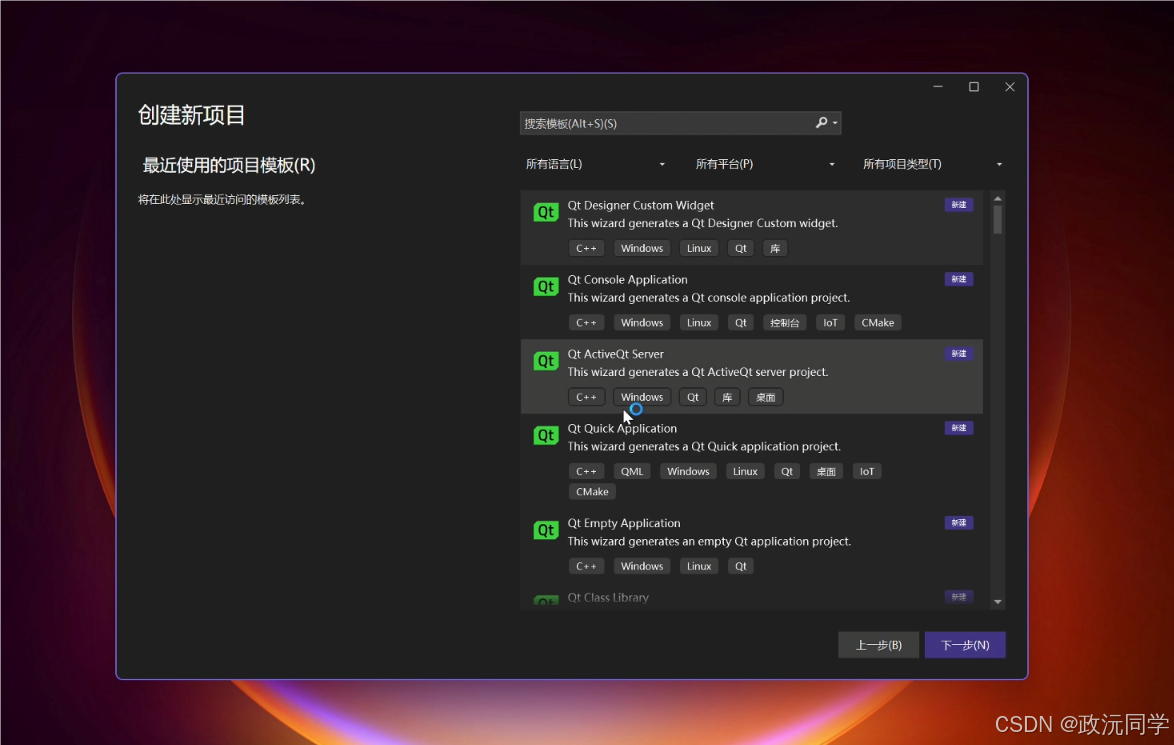
Task: Click the IoT tag under Qt Quick Application
Action: coord(867,471)
